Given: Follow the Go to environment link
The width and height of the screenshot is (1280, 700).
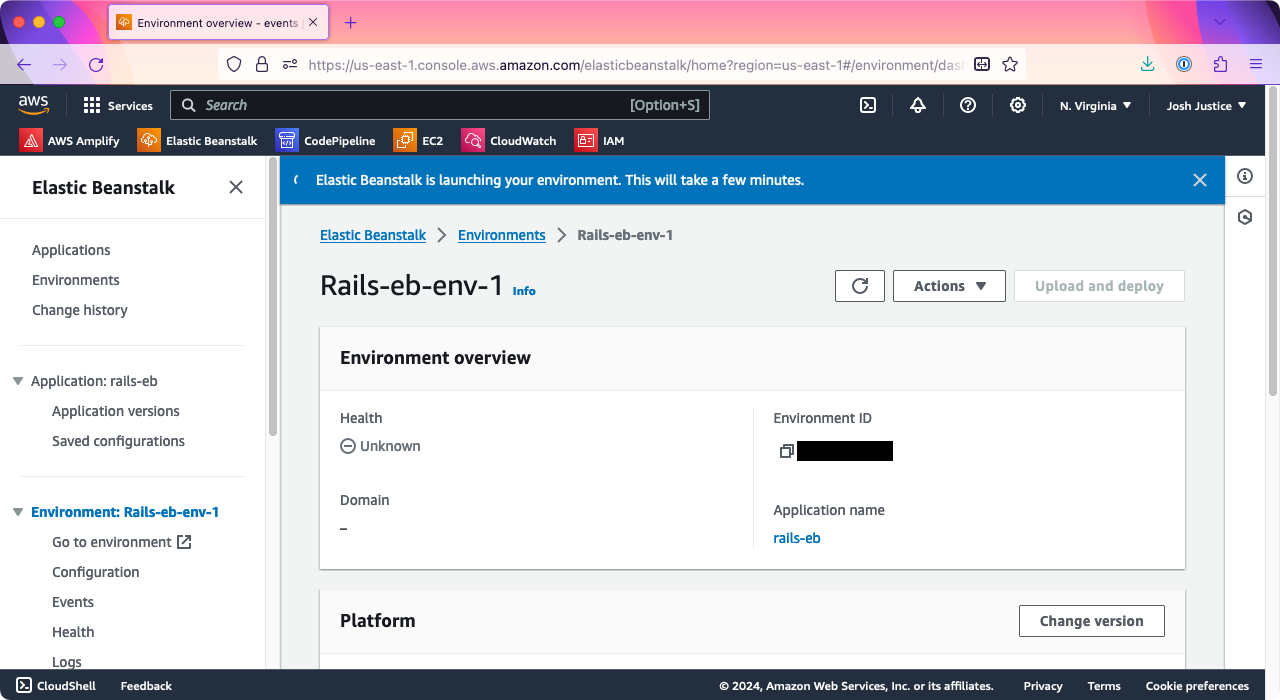Looking at the screenshot, I should pos(121,542).
